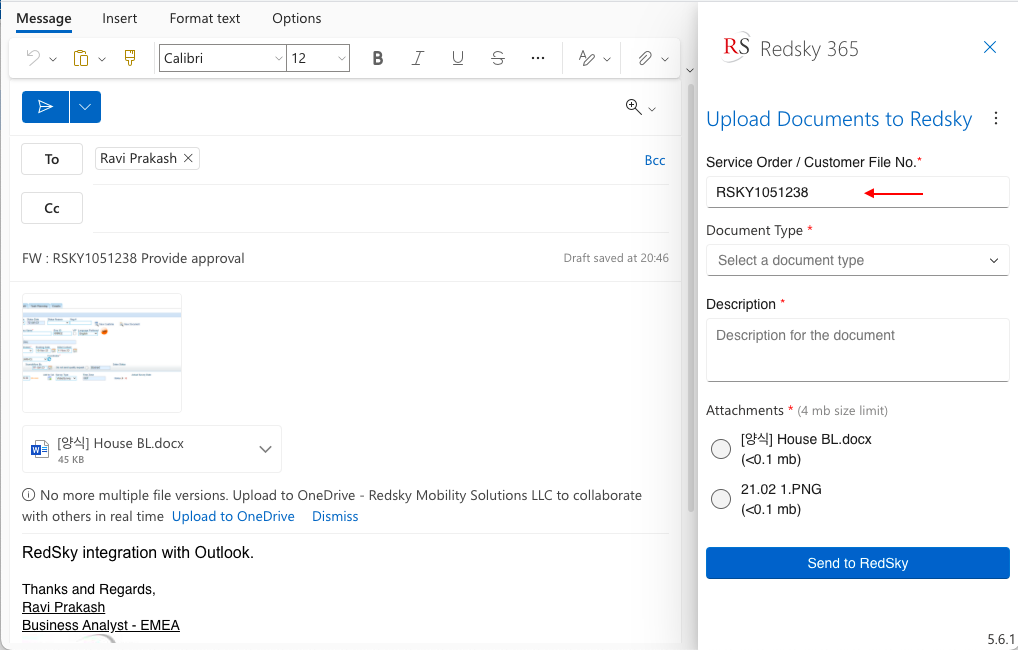Show the Bcc field

(x=654, y=160)
